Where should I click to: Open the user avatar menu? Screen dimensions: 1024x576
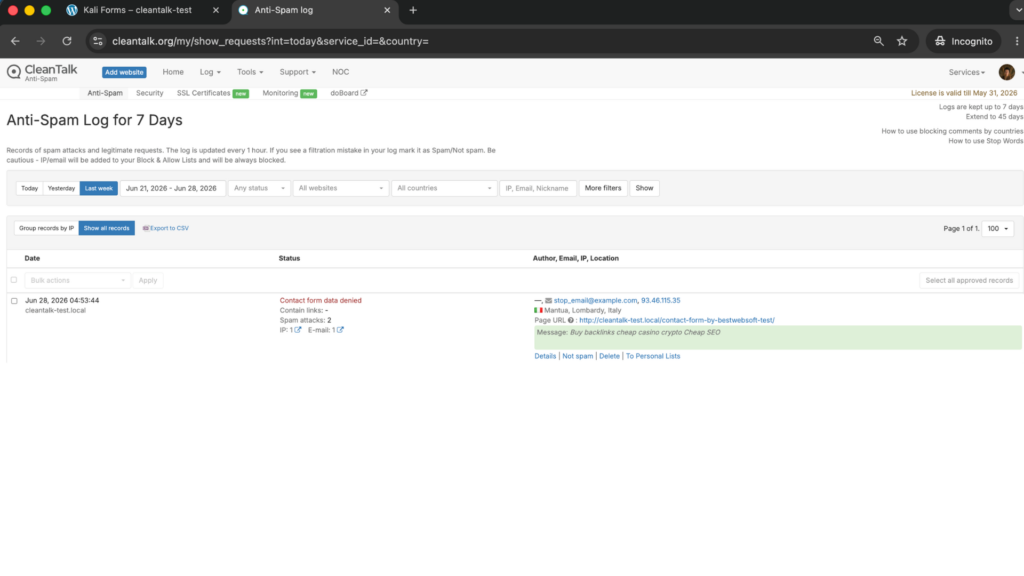[x=1006, y=72]
